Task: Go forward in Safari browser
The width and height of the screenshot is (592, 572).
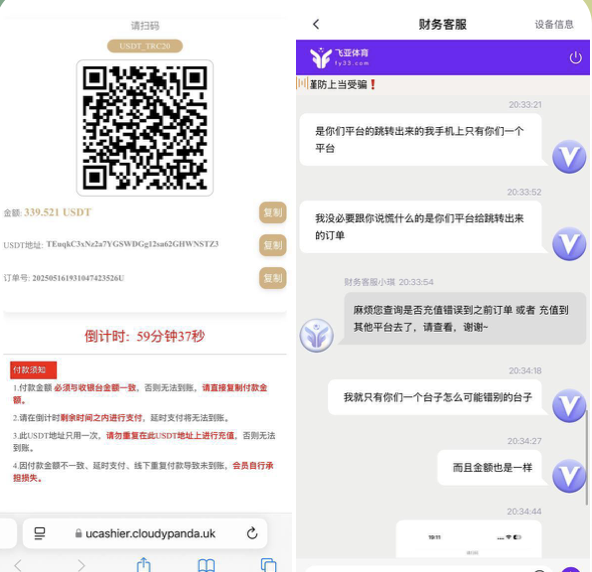Action: click(81, 565)
